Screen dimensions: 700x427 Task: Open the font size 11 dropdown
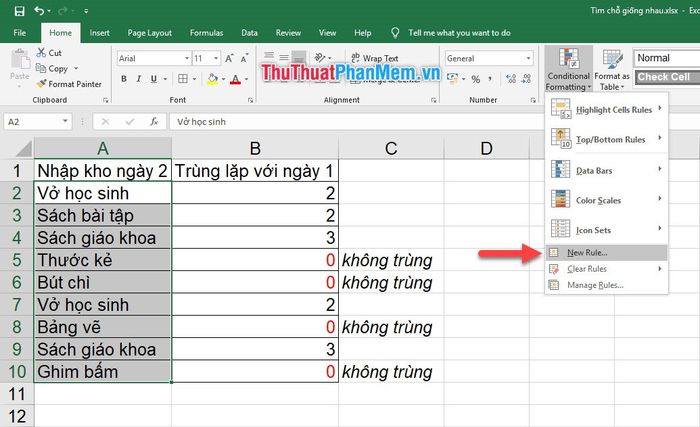pos(216,58)
